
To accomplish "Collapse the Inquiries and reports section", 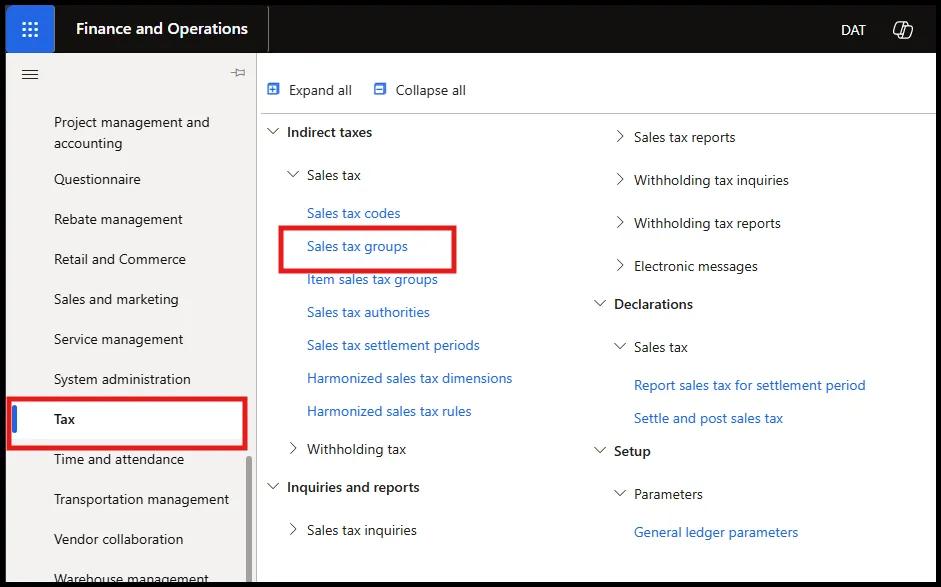I will click(273, 487).
